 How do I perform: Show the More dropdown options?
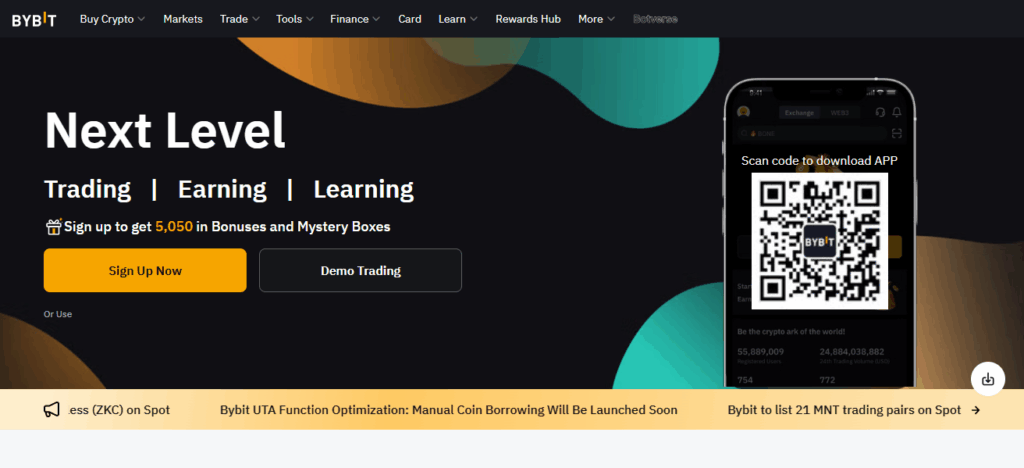click(x=596, y=19)
